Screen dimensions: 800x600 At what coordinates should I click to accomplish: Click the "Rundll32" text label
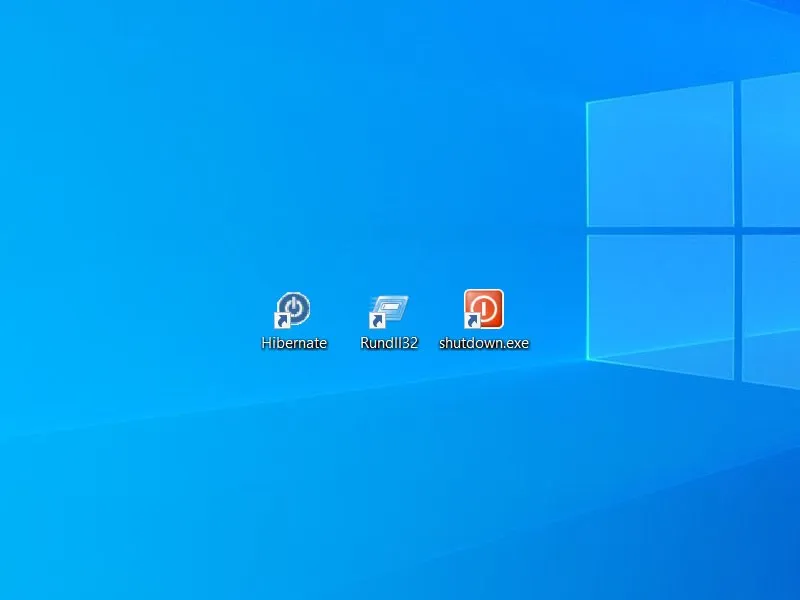[x=389, y=343]
